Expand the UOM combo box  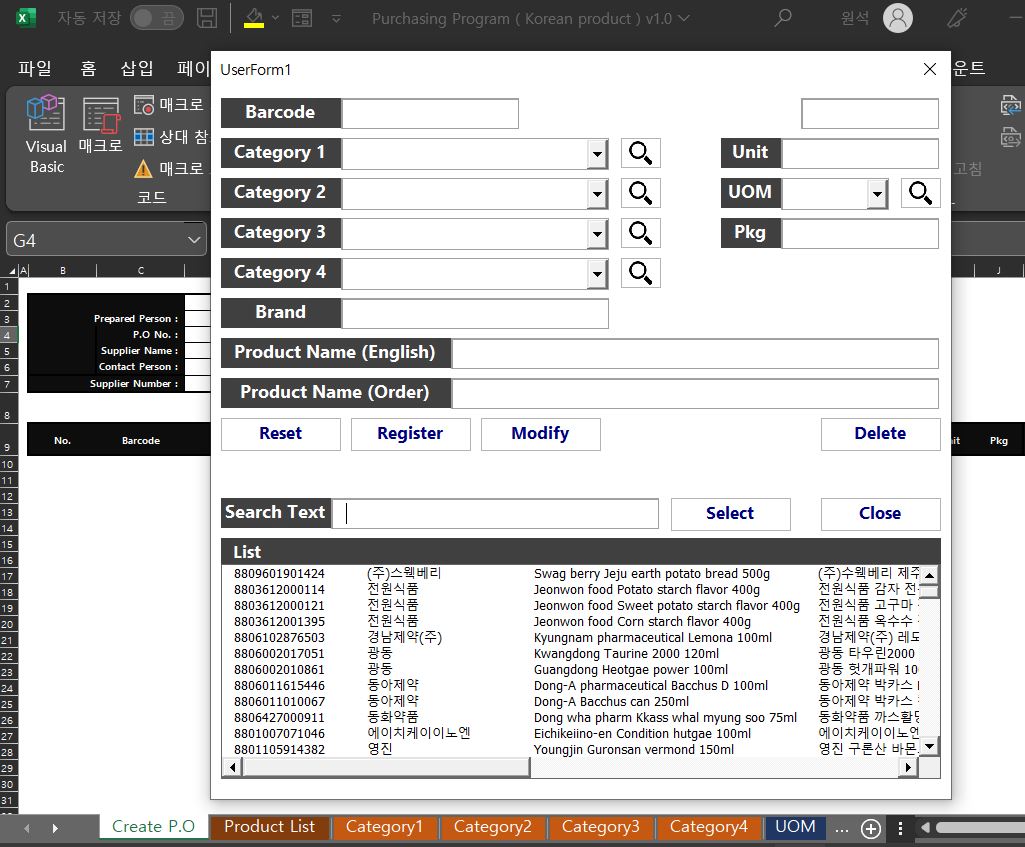[877, 194]
